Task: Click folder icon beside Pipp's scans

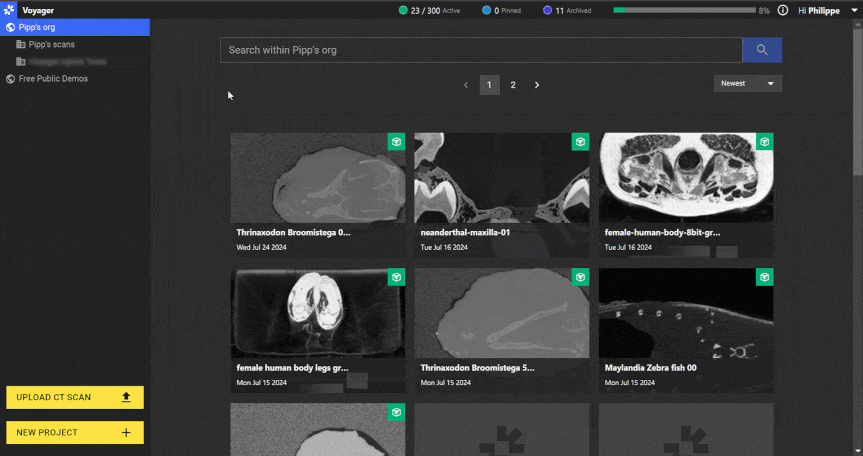Action: pyautogui.click(x=21, y=44)
